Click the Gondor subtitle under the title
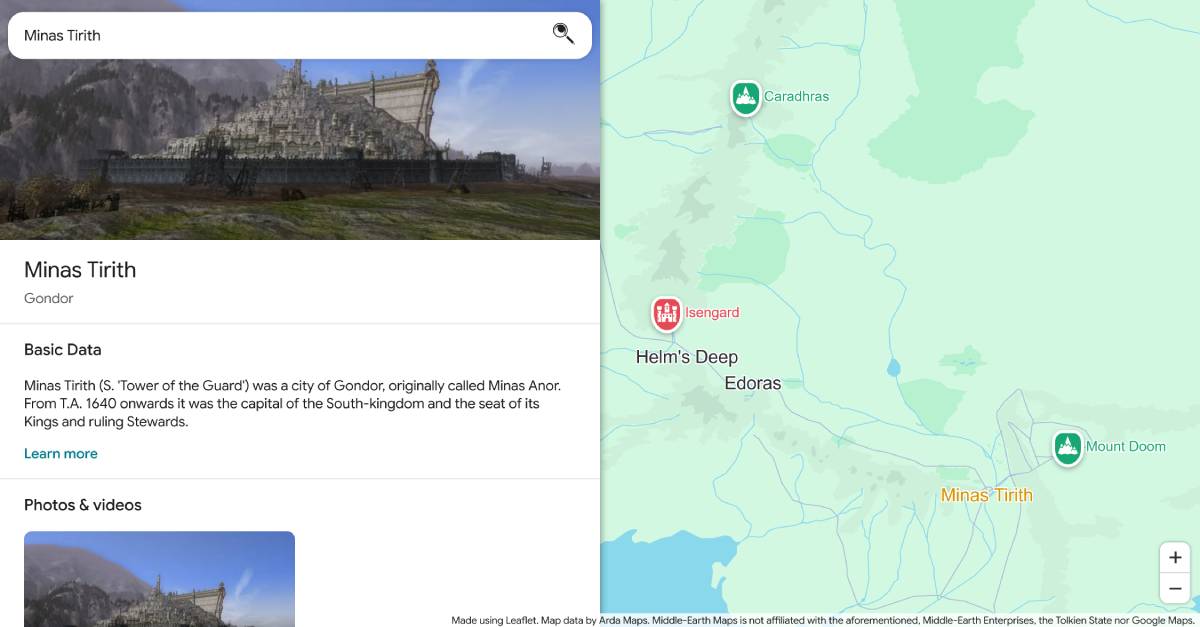 (48, 298)
